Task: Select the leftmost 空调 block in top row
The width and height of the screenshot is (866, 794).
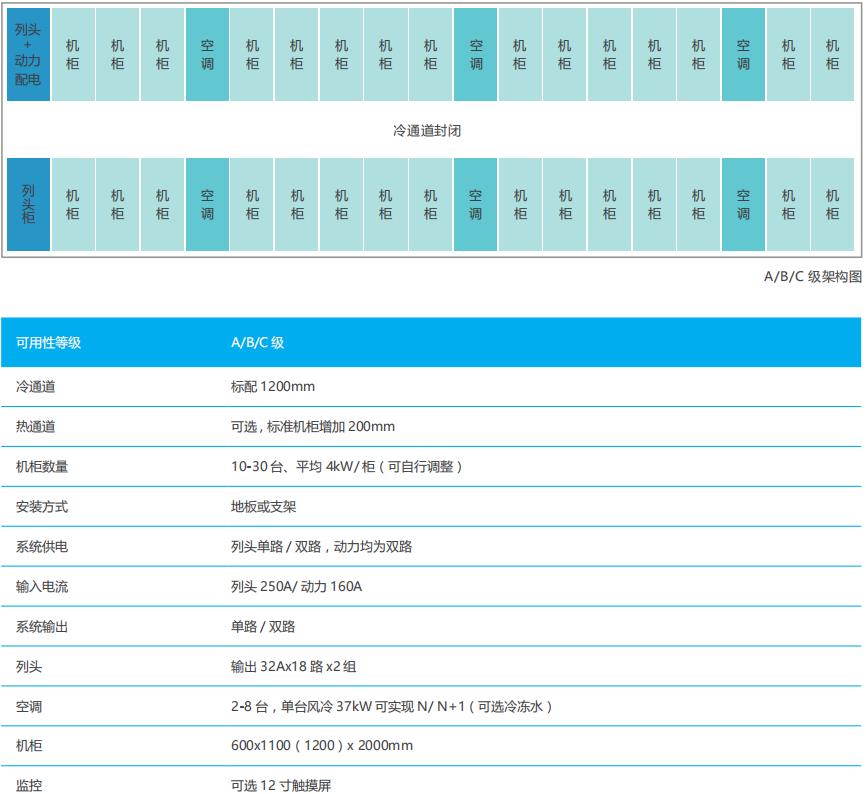Action: pos(207,55)
